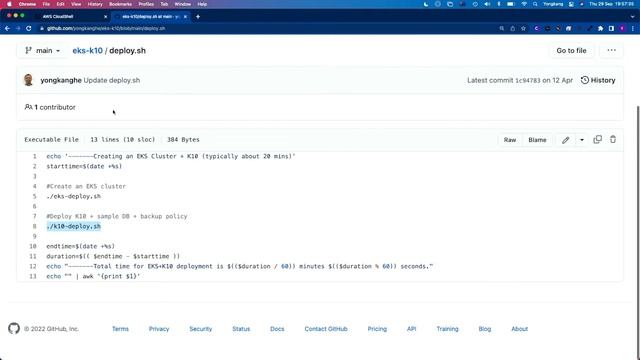Delete this file with the trash icon
Image resolution: width=640 pixels, height=360 pixels.
pyautogui.click(x=613, y=140)
